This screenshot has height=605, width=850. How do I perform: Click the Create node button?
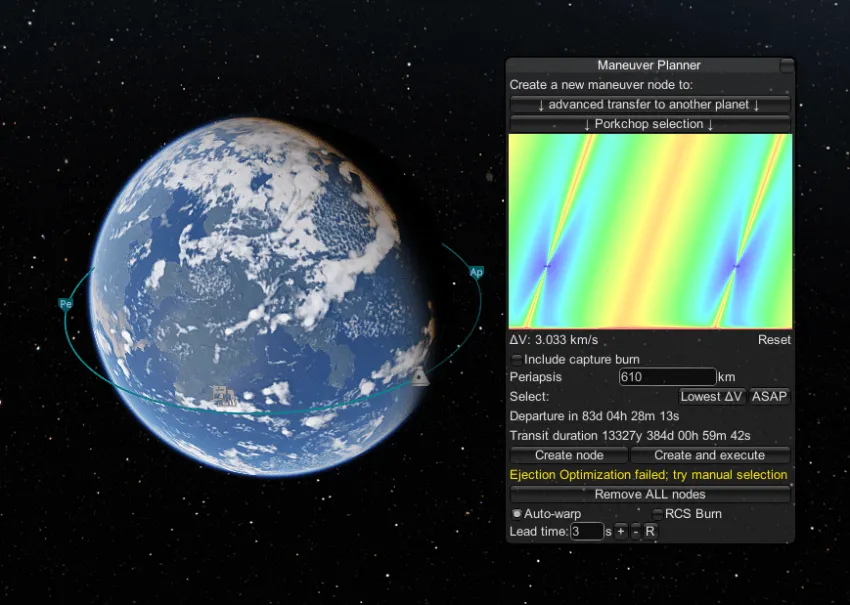pos(569,455)
